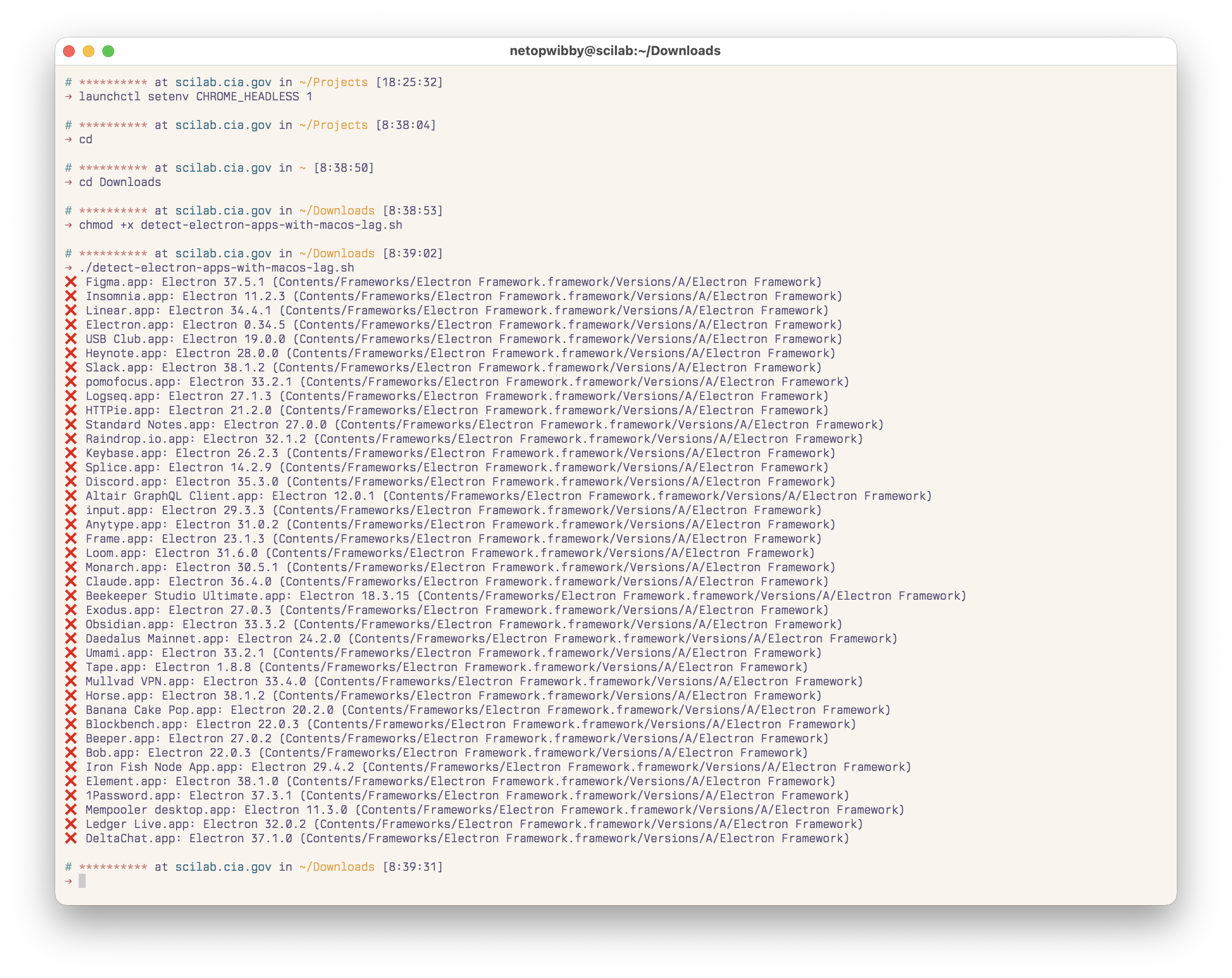Click the red X beside Mullvad VPN.app
This screenshot has height=978, width=1232.
[x=71, y=681]
